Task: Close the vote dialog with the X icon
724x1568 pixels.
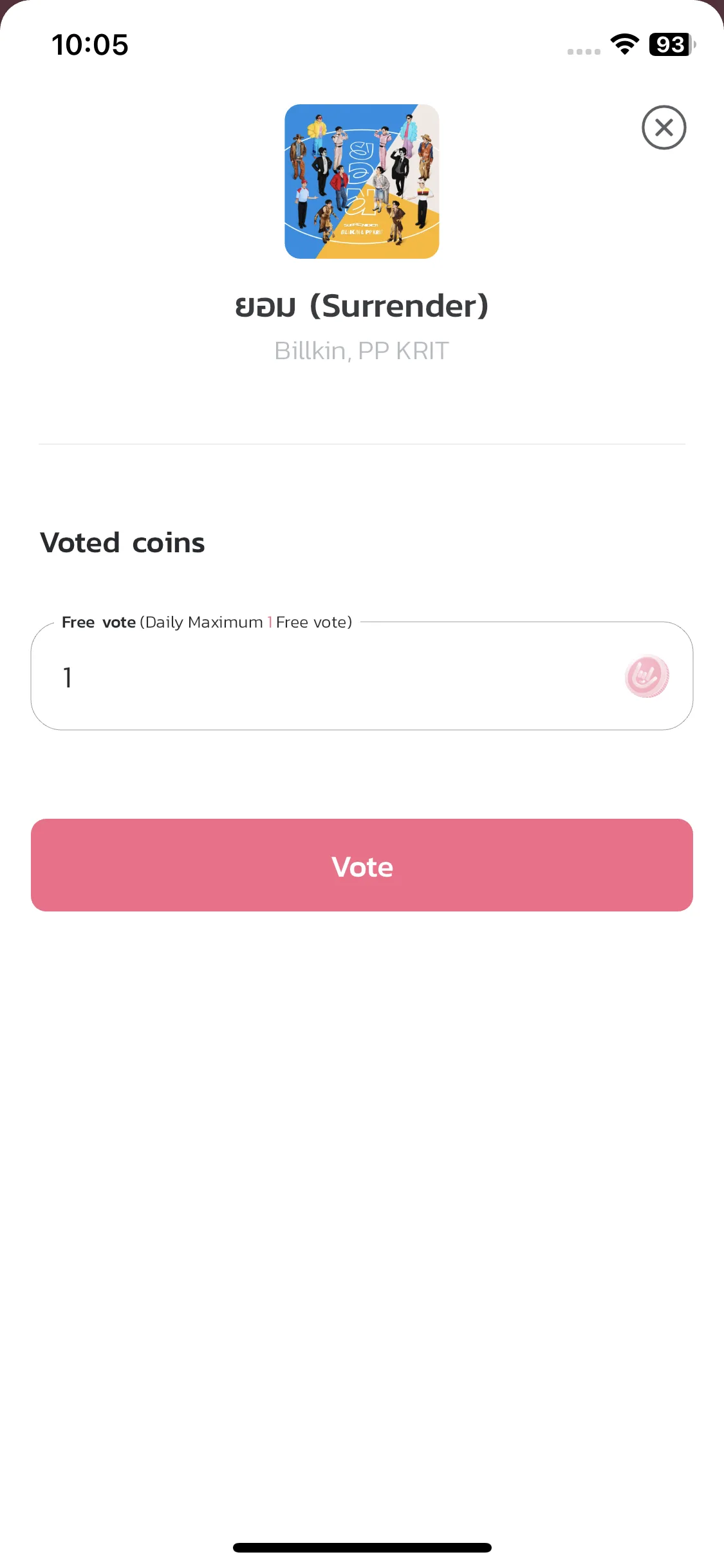Action: [664, 127]
